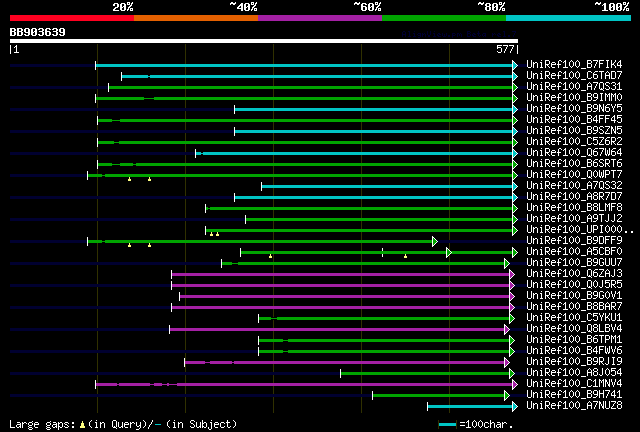Select the UniRef100_B9SZN5 label
Viewport: 640px width, 432px height.
(x=574, y=131)
